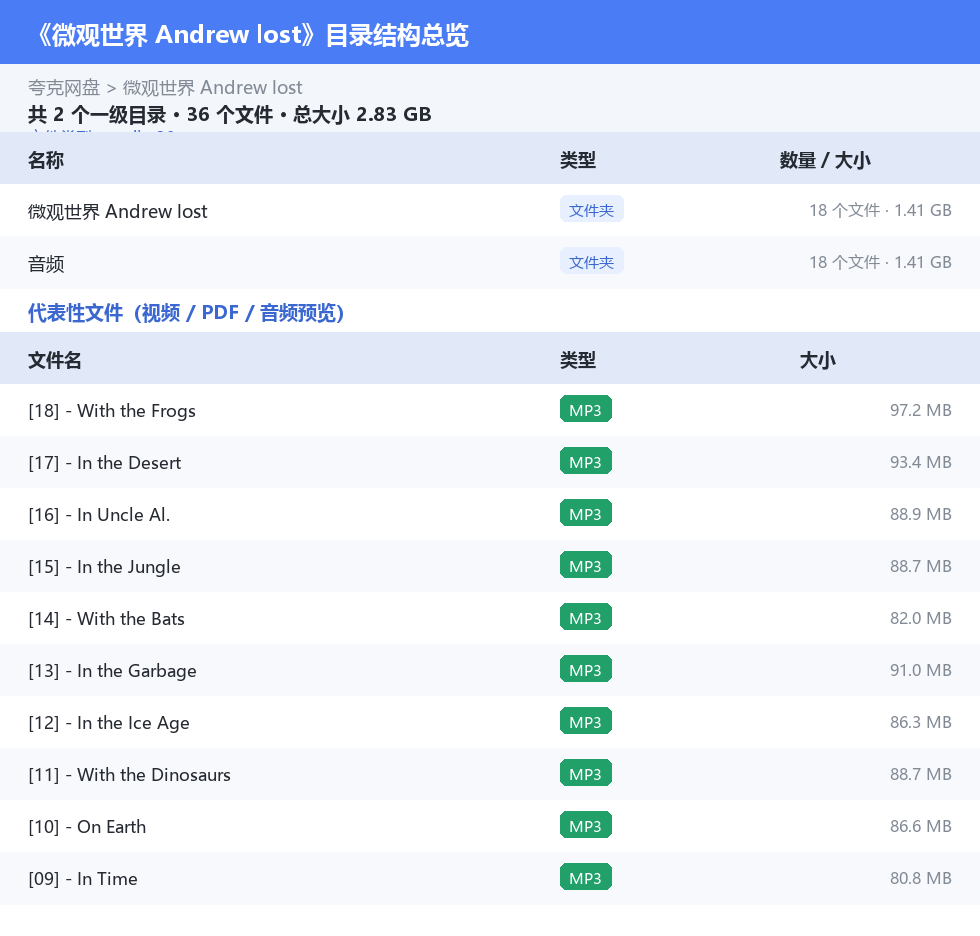Click MP3 badge for In Uncle Al.
This screenshot has height=936, width=980.
586,513
